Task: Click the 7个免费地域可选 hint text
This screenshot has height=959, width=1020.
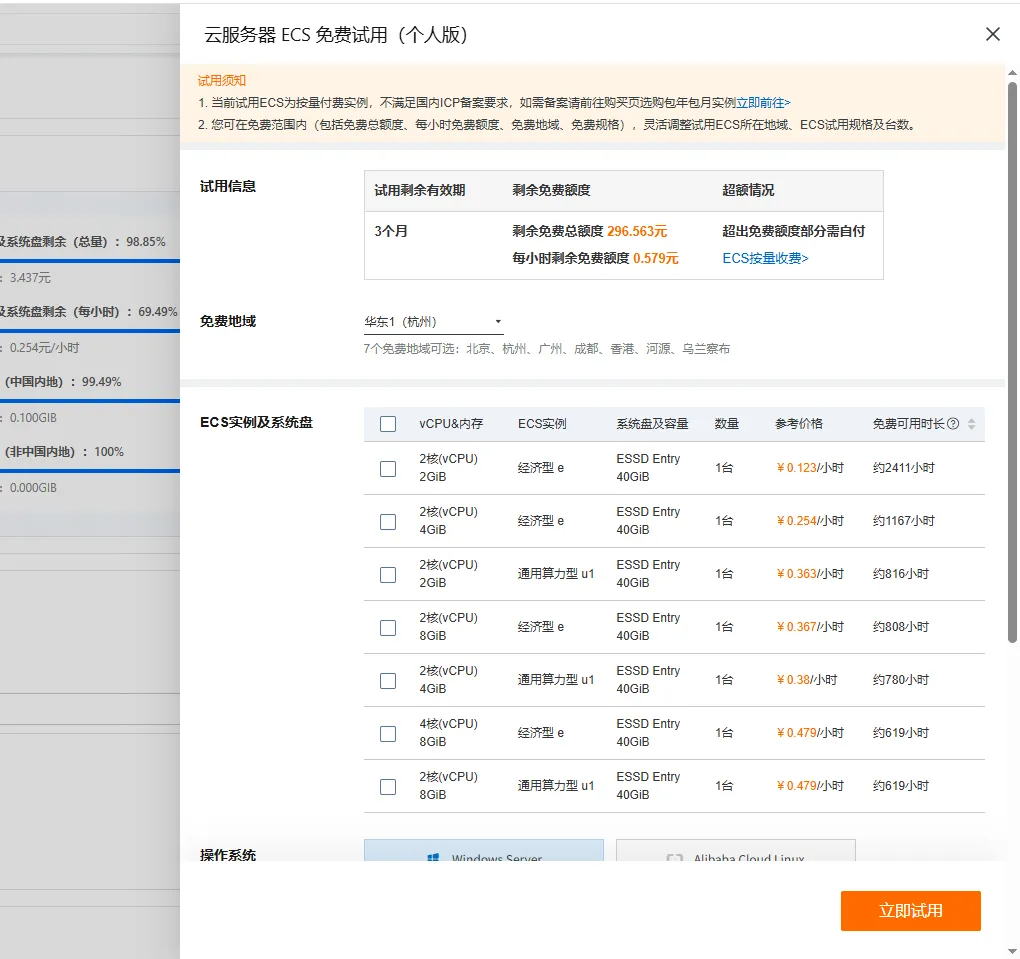Action: (546, 349)
